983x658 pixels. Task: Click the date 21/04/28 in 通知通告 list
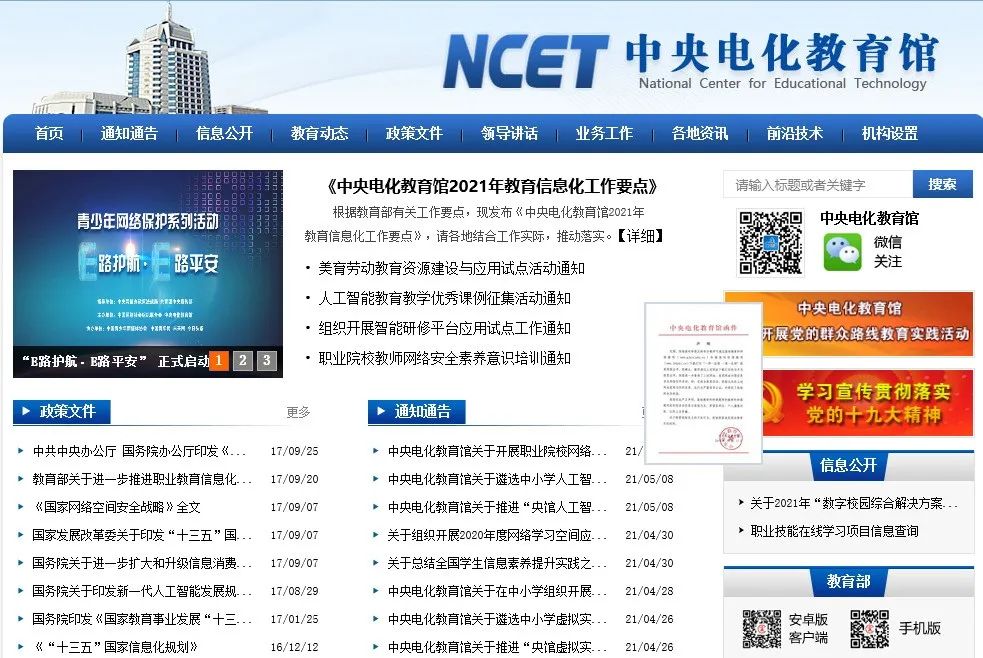(x=649, y=591)
